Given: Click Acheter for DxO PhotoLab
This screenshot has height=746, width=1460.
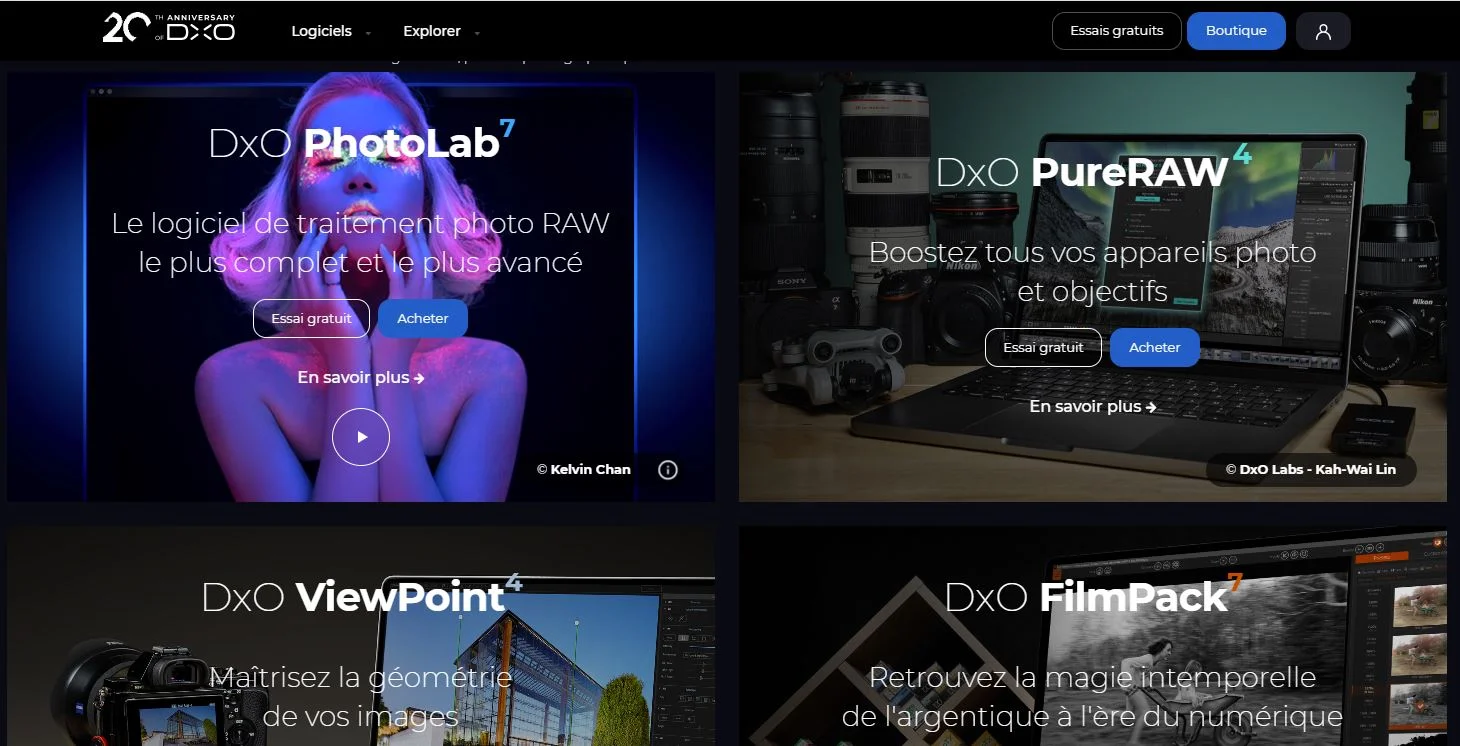Looking at the screenshot, I should point(423,318).
